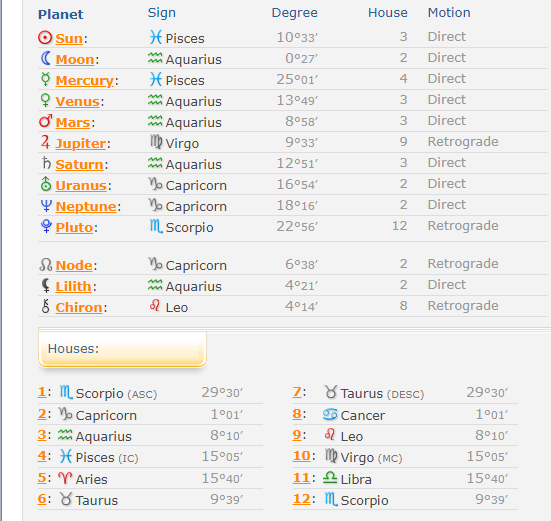Click the Planet column header
Viewport: 551px width, 521px height.
[60, 14]
